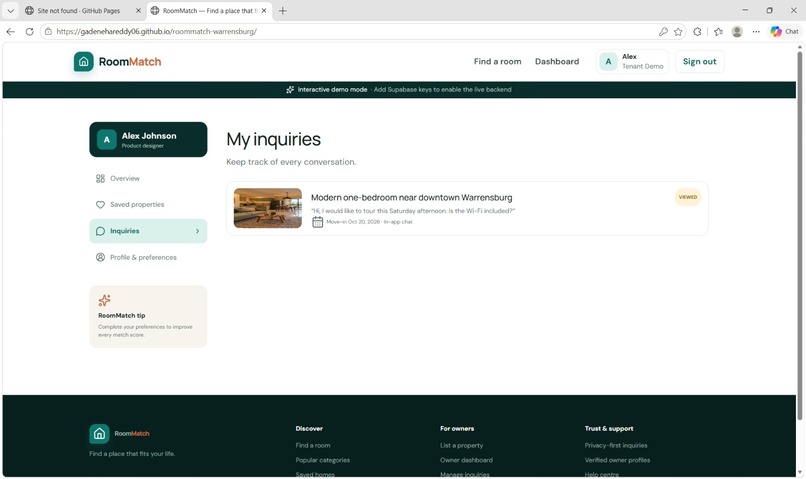
Task: Click the For owners footer heading
Action: click(x=457, y=429)
